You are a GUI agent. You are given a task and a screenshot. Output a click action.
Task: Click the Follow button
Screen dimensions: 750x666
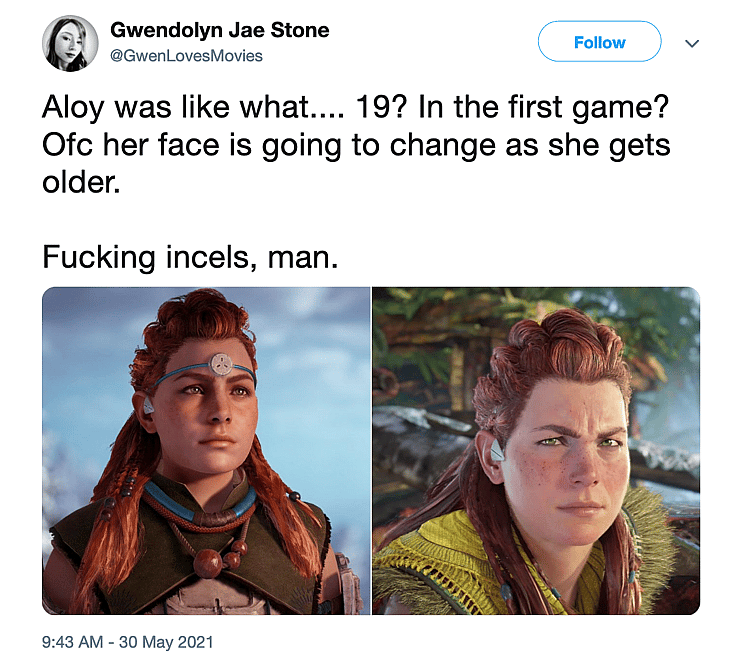pyautogui.click(x=599, y=42)
